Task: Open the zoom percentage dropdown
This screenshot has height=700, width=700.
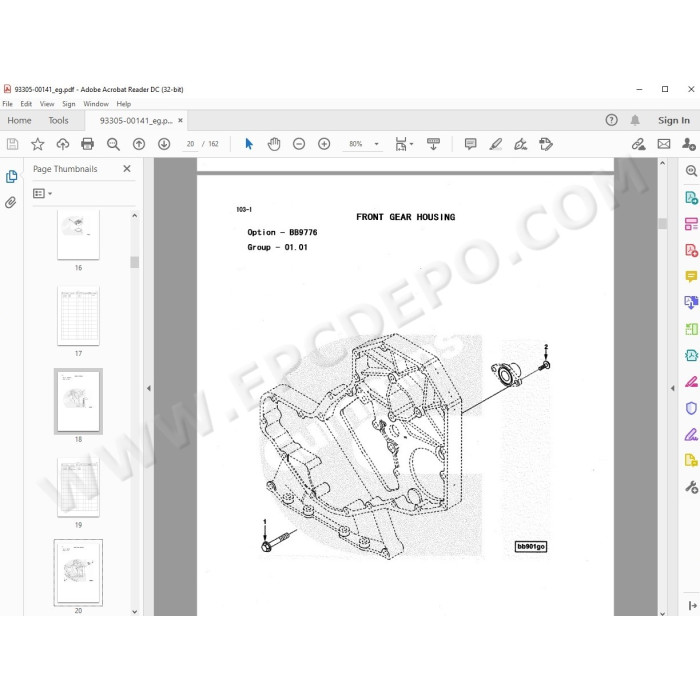Action: pyautogui.click(x=376, y=144)
